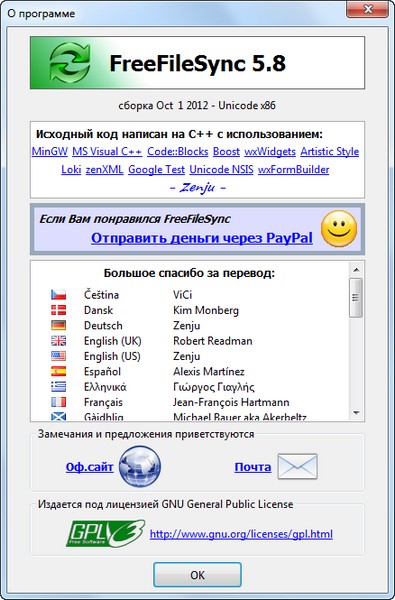Click 'Отправить деньги через PayPal' donation link
This screenshot has width=395, height=600.
202,238
